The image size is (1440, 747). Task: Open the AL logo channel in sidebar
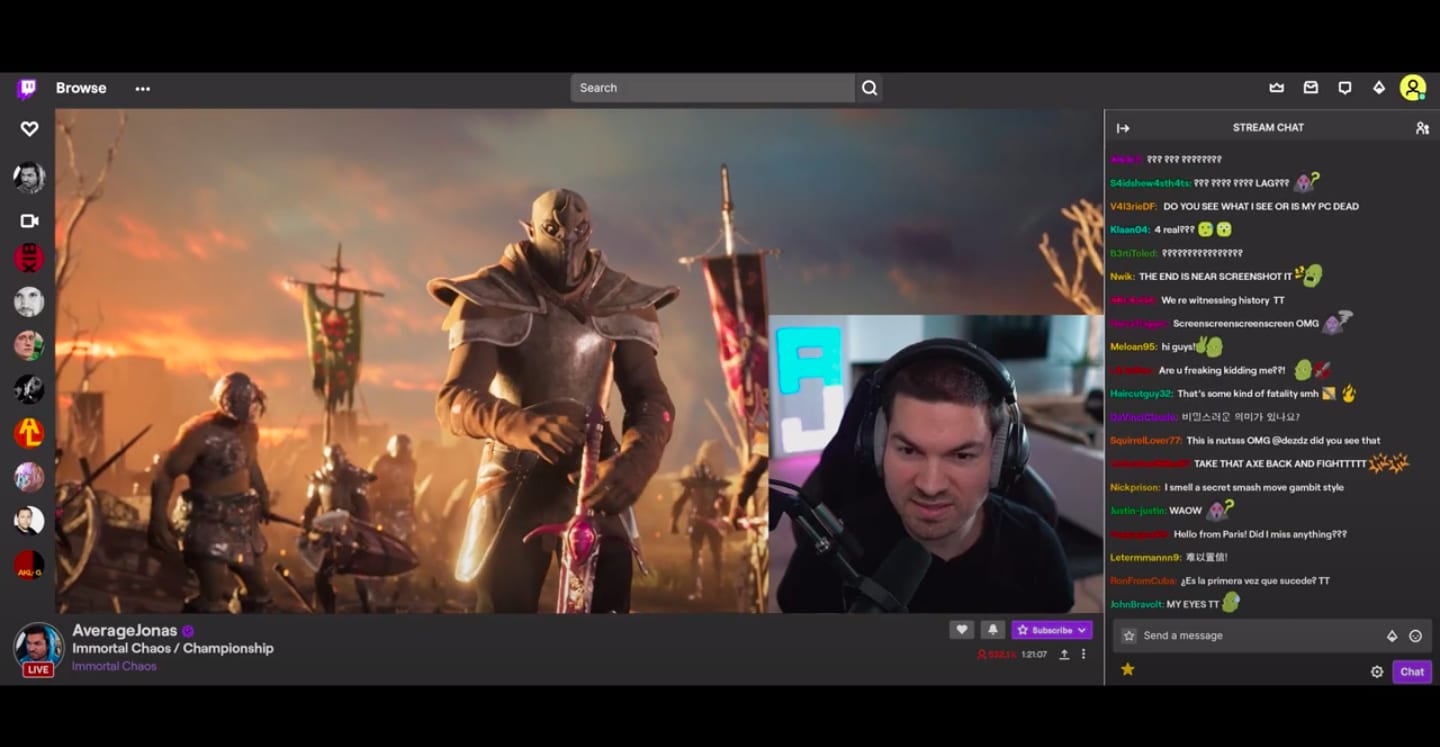tap(29, 433)
